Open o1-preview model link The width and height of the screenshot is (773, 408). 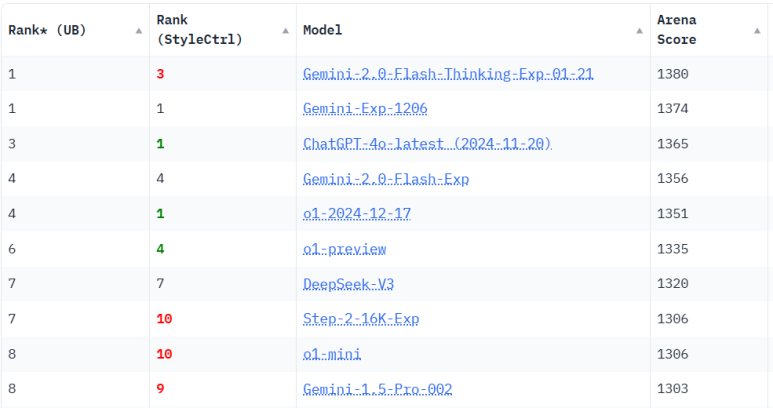tap(344, 249)
